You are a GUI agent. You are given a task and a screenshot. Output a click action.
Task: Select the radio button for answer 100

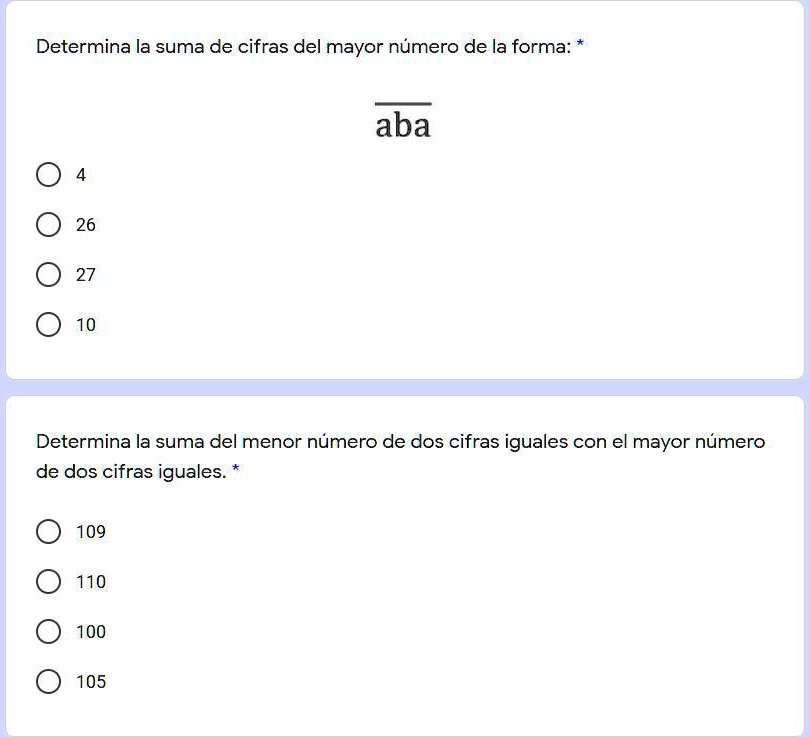(49, 631)
